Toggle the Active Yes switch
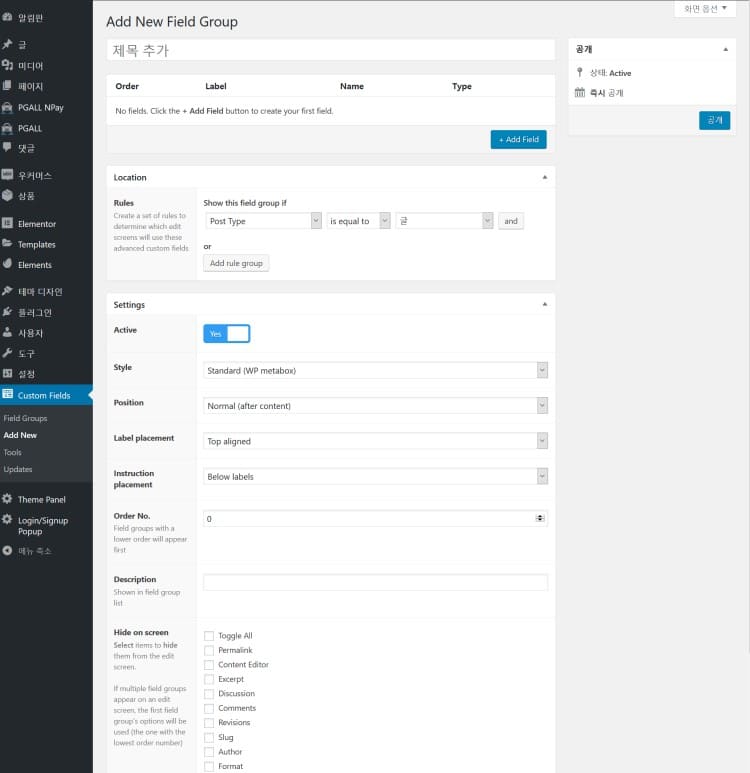This screenshot has width=750, height=773. [226, 334]
